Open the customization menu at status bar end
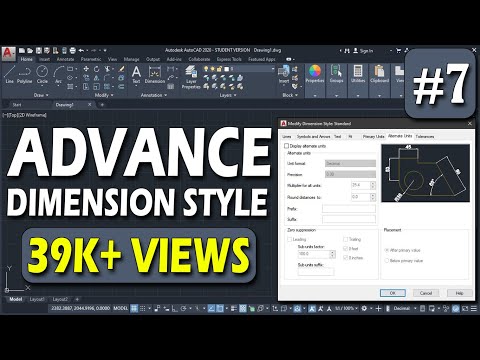Image resolution: width=480 pixels, height=360 pixels. pyautogui.click(x=474, y=309)
